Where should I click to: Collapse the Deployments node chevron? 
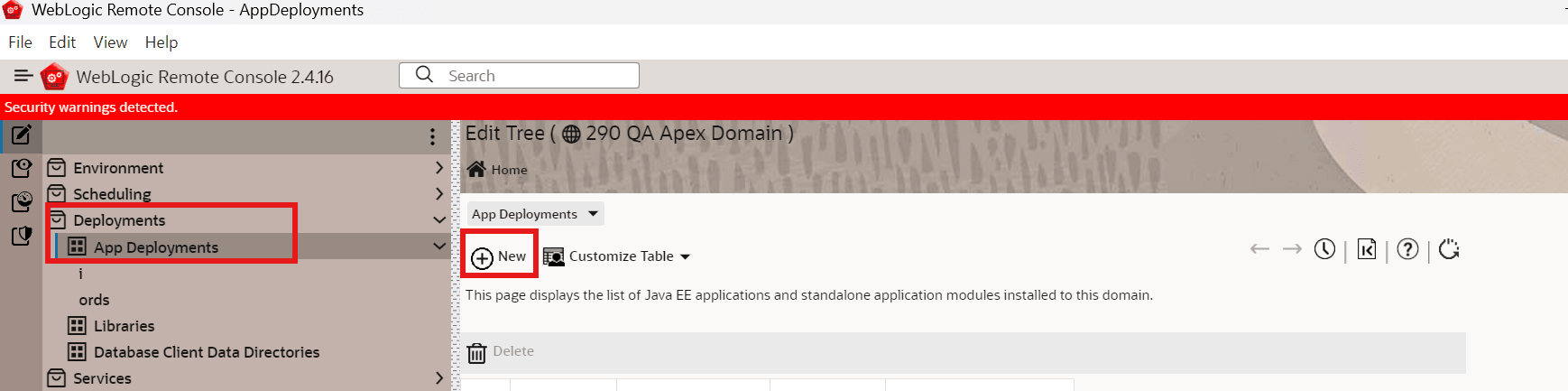point(439,220)
